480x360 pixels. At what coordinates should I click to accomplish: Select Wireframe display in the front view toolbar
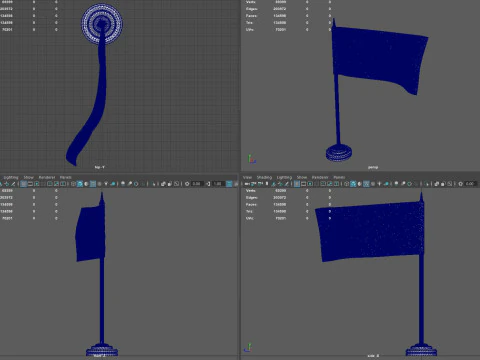[73, 184]
